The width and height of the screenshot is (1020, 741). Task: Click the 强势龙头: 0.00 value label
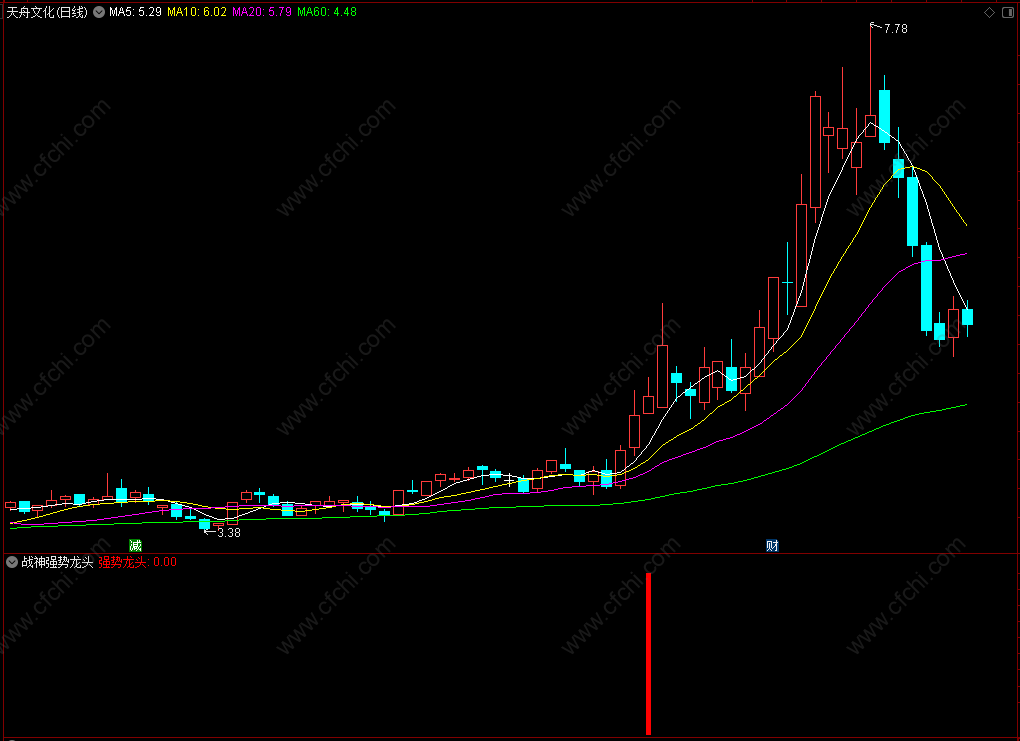coord(137,562)
